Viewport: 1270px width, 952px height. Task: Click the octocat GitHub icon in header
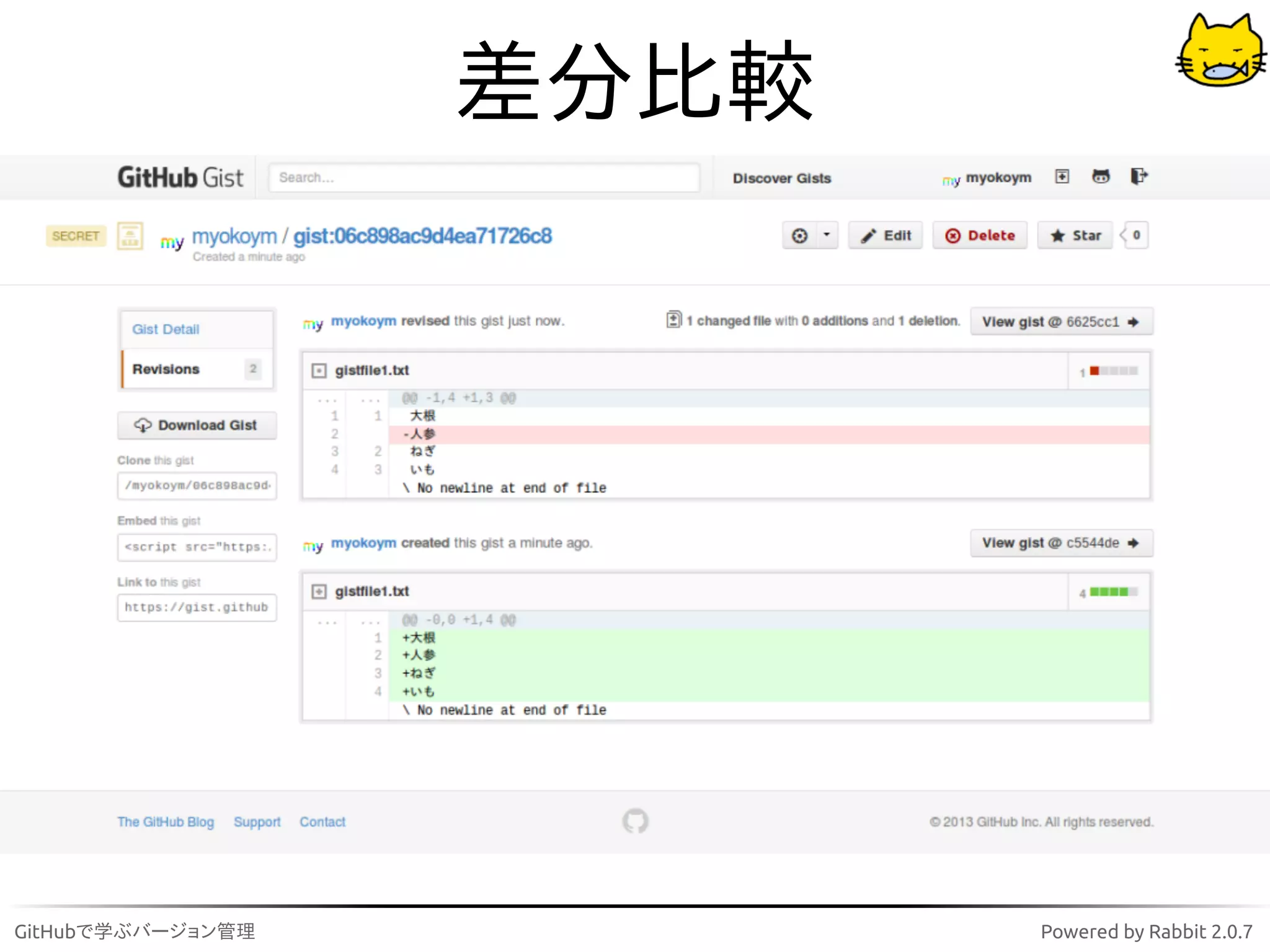click(x=1101, y=177)
